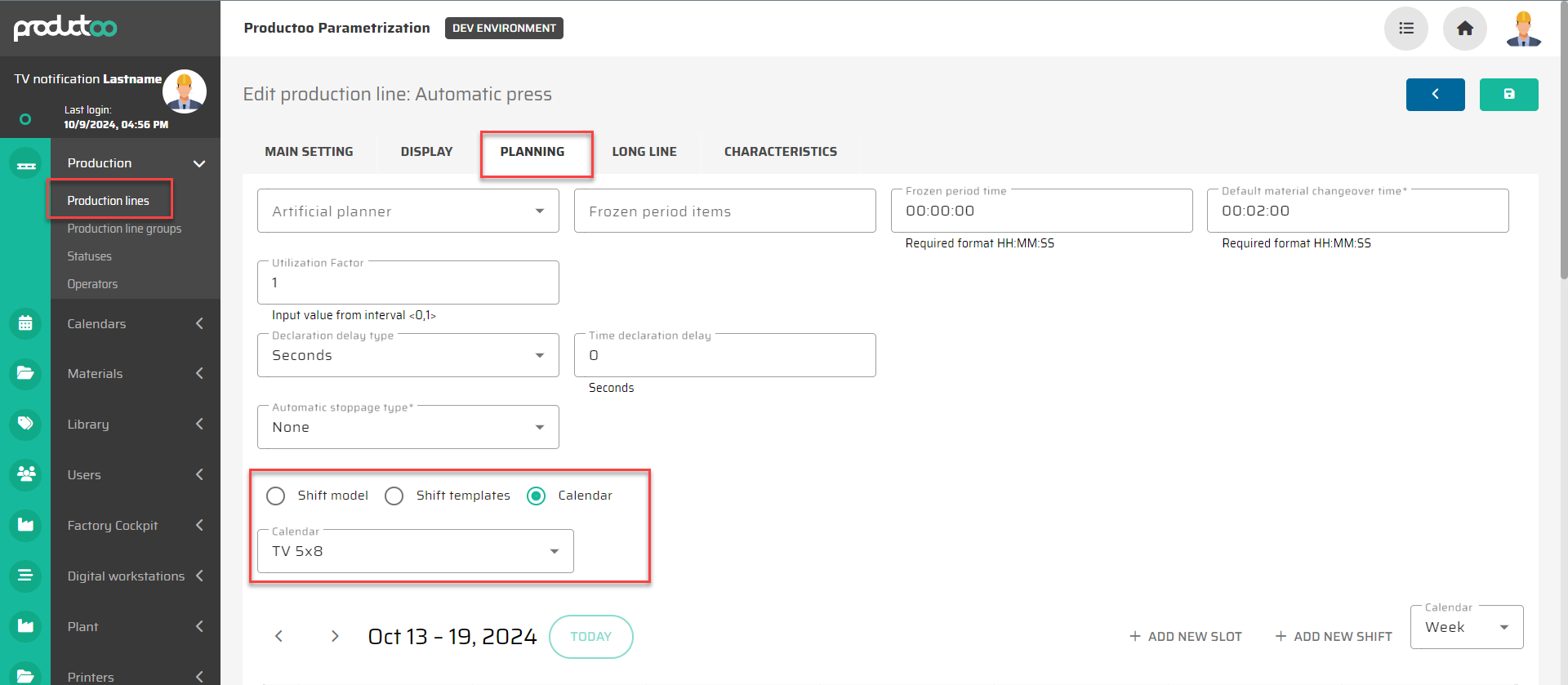Image resolution: width=1568 pixels, height=685 pixels.
Task: Select the Calendar radio button
Action: (x=537, y=496)
